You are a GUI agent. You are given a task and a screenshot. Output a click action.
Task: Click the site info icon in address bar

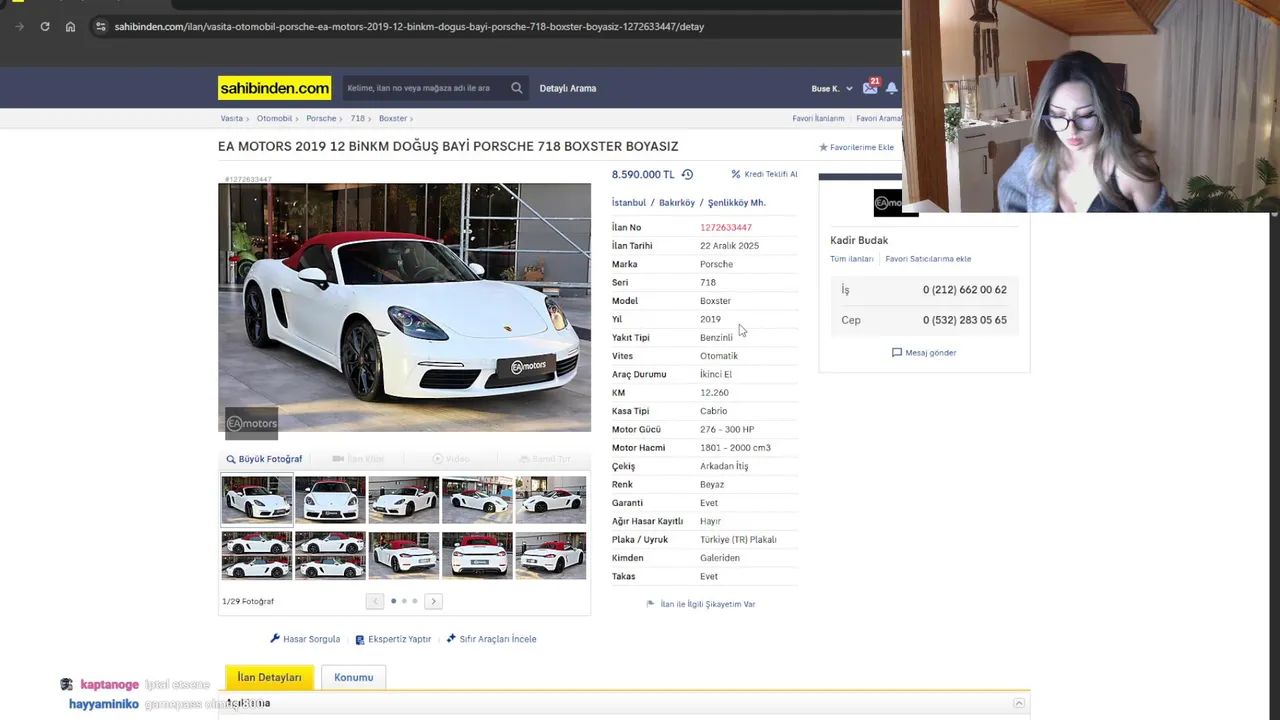point(100,26)
